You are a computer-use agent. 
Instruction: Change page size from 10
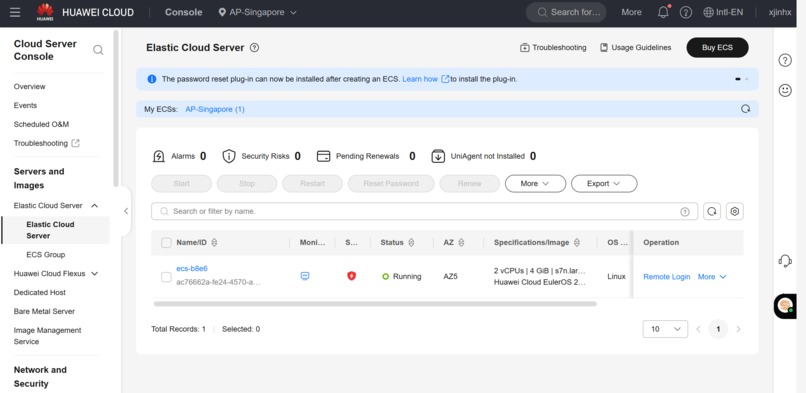[665, 329]
